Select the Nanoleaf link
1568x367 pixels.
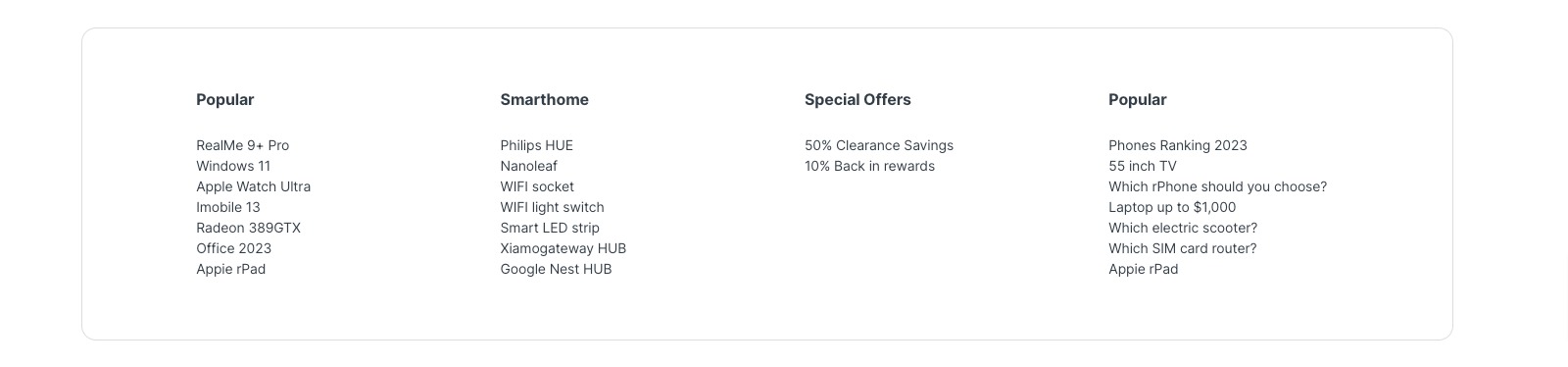(528, 166)
